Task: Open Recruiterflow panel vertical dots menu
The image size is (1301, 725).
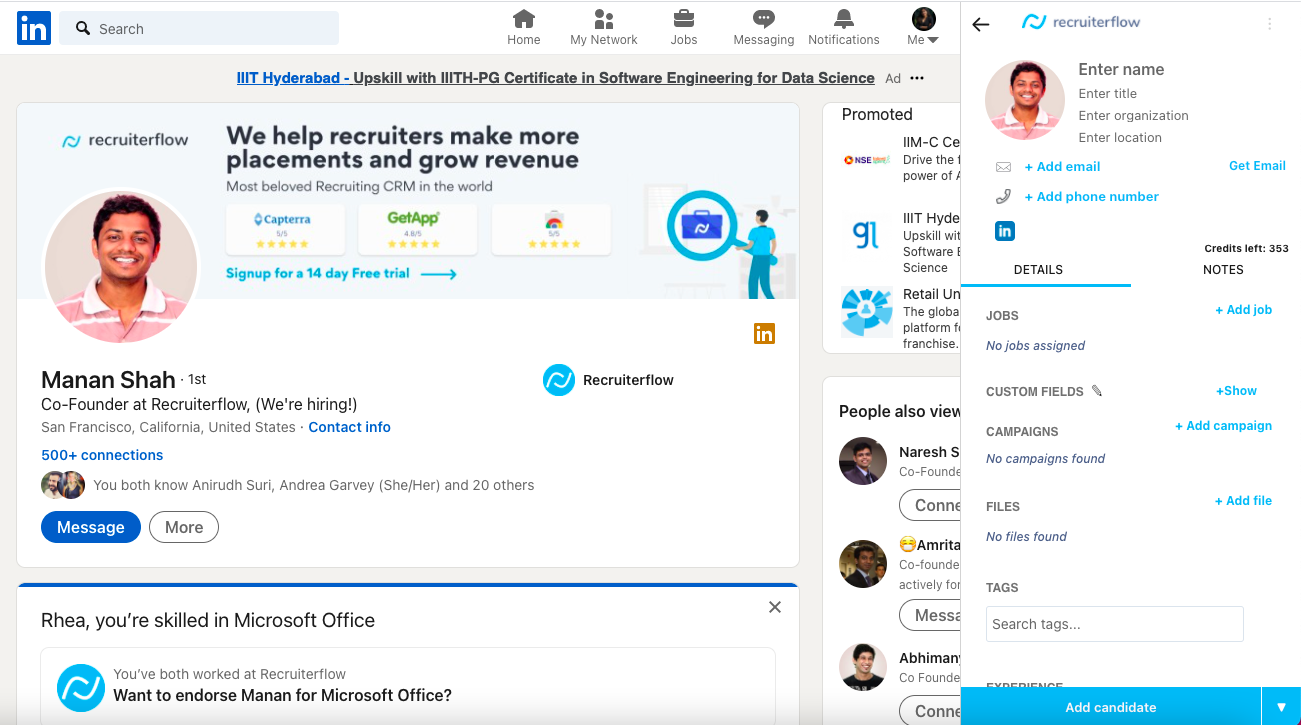Action: point(1270,24)
